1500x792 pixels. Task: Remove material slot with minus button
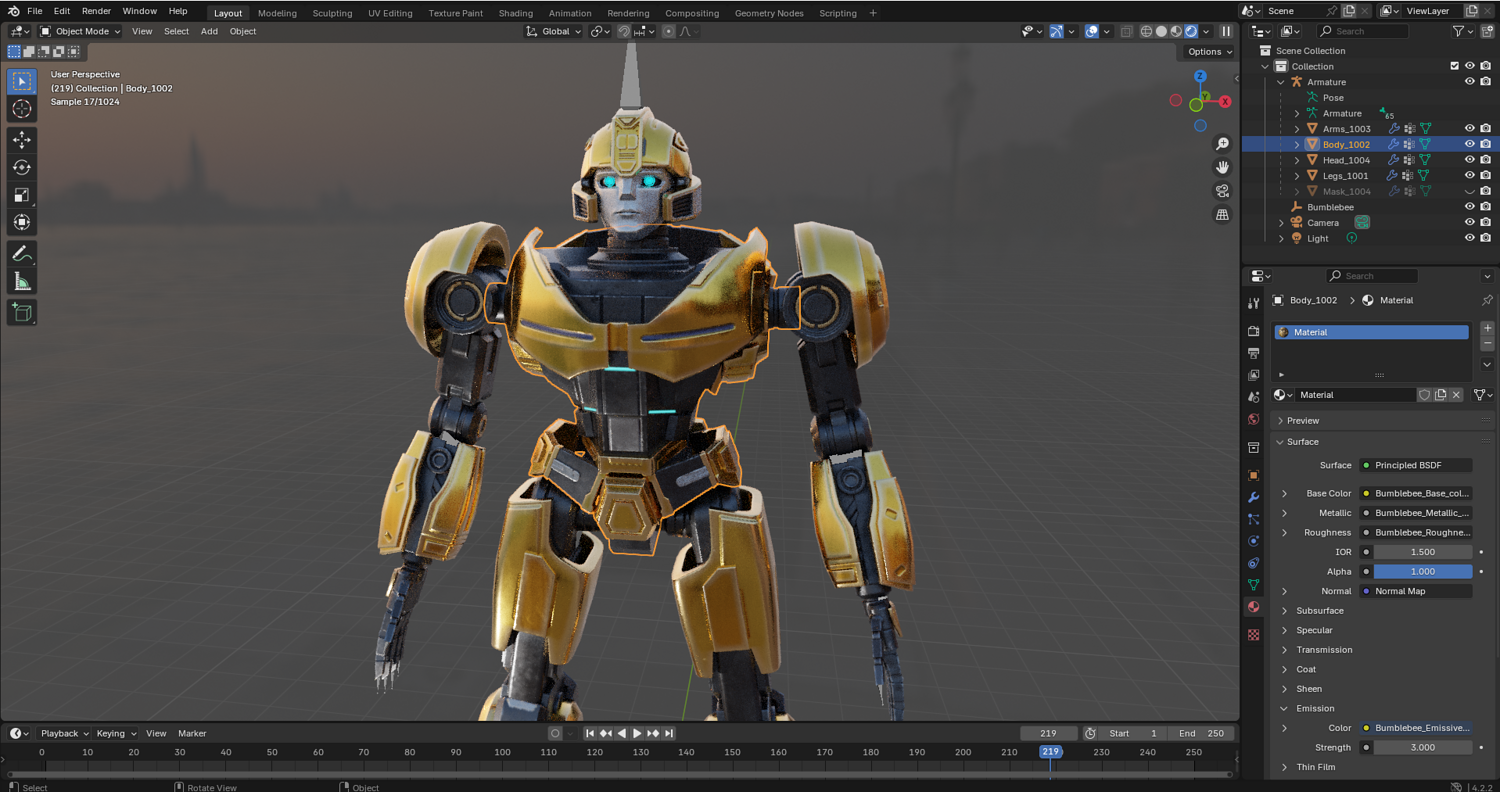tap(1487, 344)
